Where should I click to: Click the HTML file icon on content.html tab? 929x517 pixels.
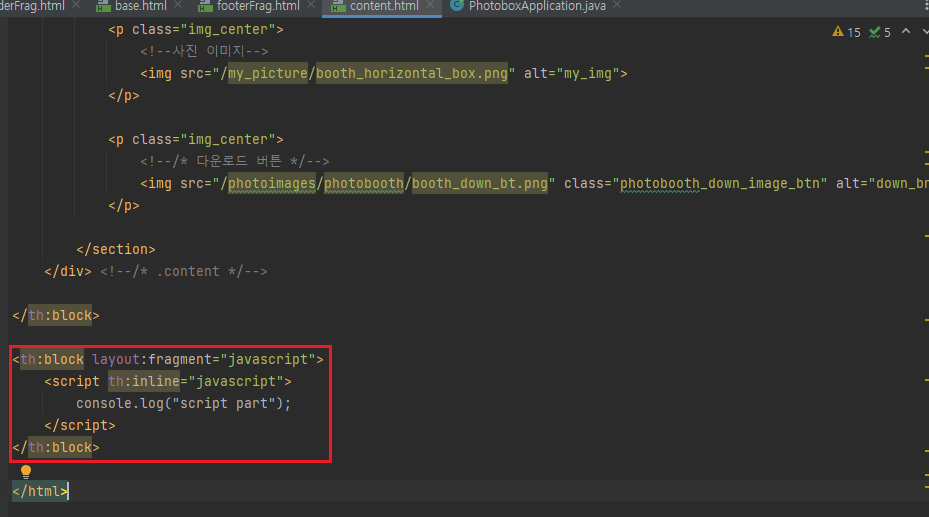[x=338, y=6]
